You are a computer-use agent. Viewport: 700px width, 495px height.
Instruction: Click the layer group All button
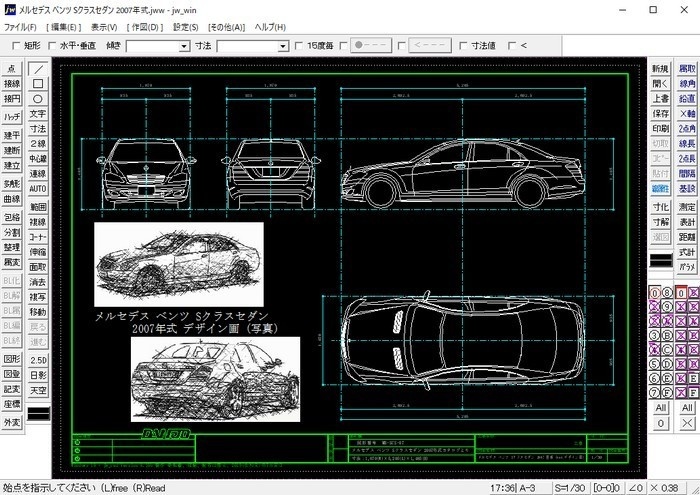pyautogui.click(x=687, y=408)
